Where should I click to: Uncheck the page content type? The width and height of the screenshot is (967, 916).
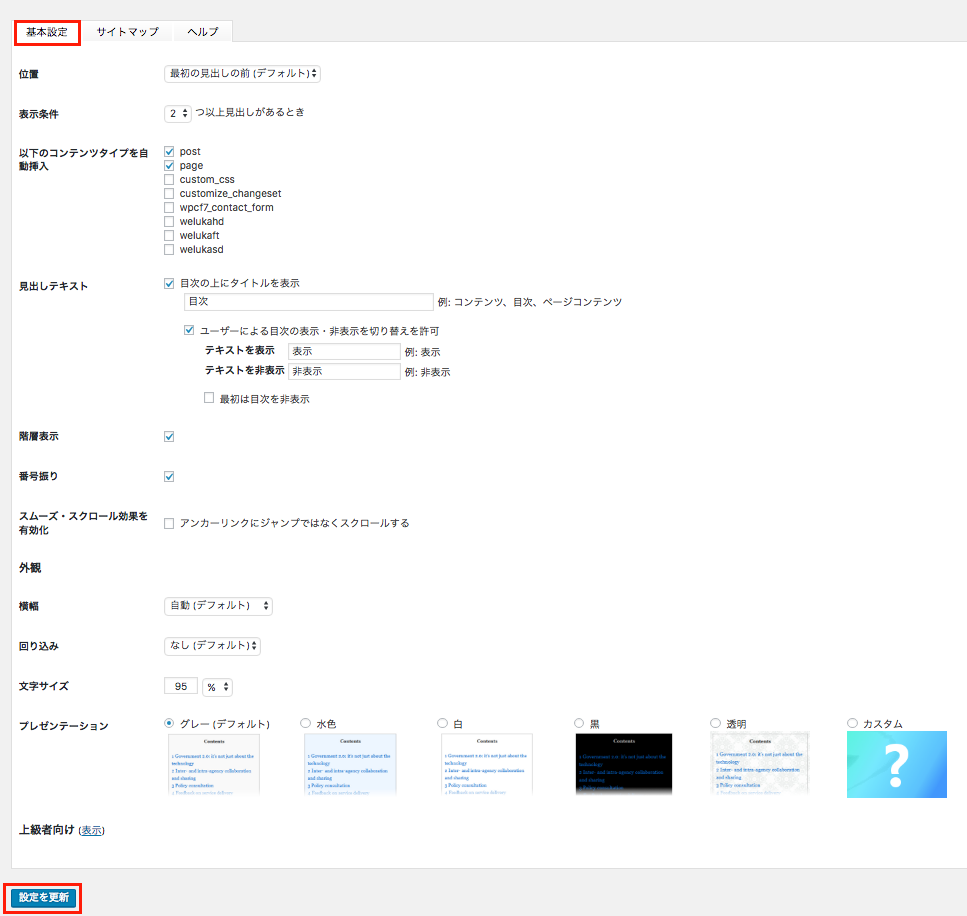[x=169, y=166]
